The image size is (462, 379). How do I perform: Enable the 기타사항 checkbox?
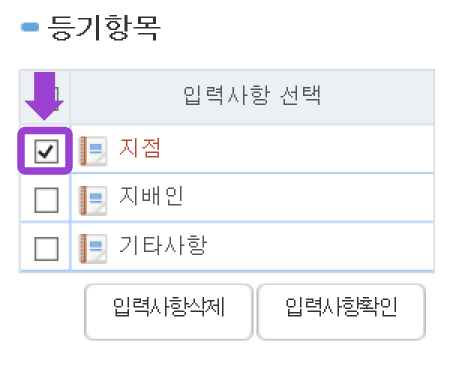pyautogui.click(x=46, y=249)
